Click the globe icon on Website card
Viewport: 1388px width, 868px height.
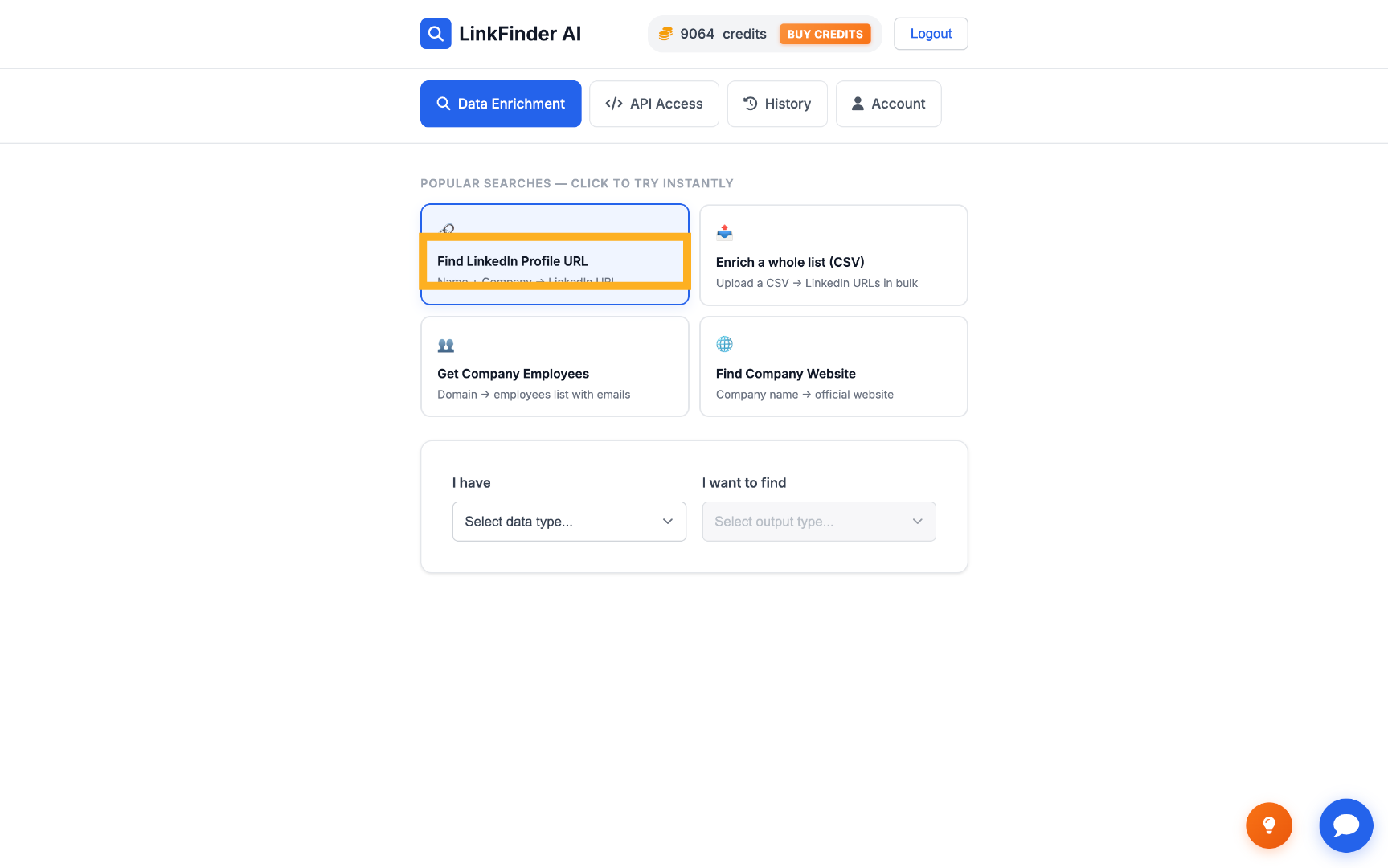coord(724,344)
